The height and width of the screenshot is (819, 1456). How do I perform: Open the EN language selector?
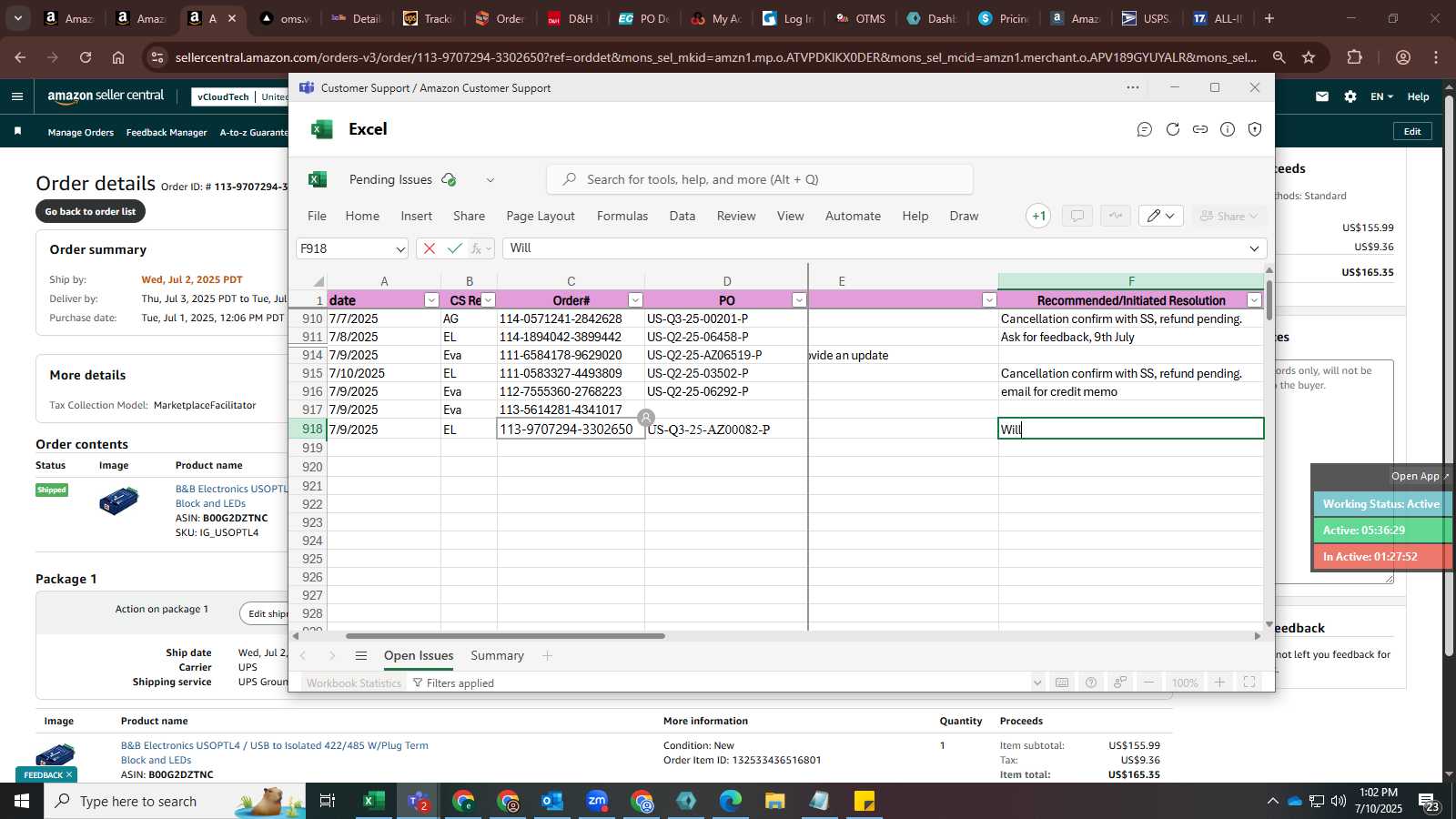(x=1381, y=96)
